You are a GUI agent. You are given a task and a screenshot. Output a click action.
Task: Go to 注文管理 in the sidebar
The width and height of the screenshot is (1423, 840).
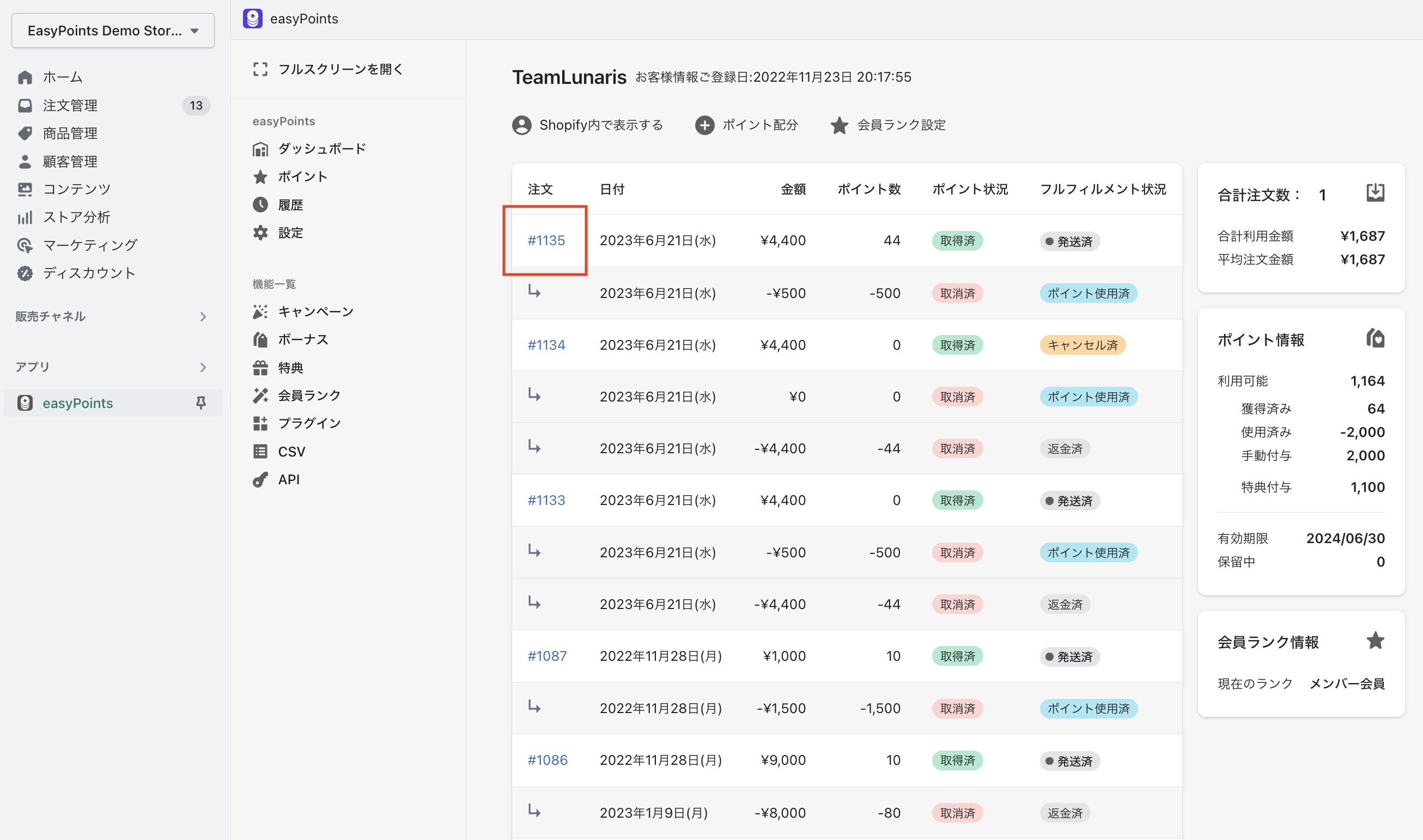70,105
